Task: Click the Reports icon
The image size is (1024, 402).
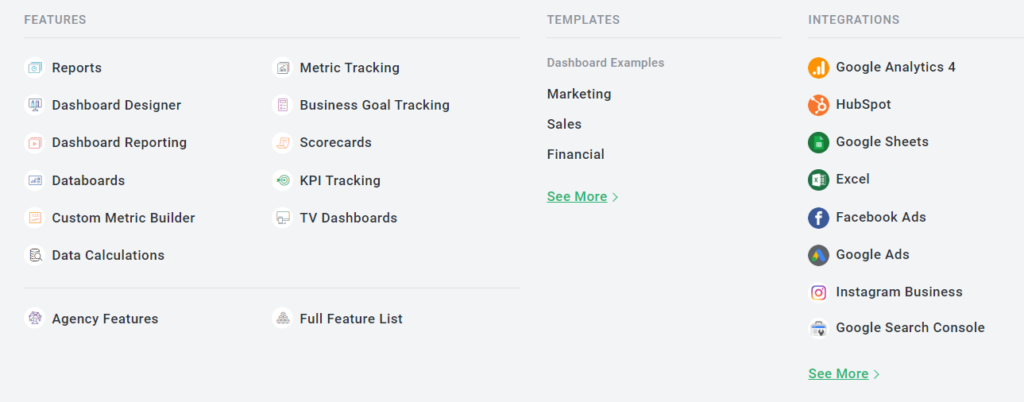Action: [35, 68]
